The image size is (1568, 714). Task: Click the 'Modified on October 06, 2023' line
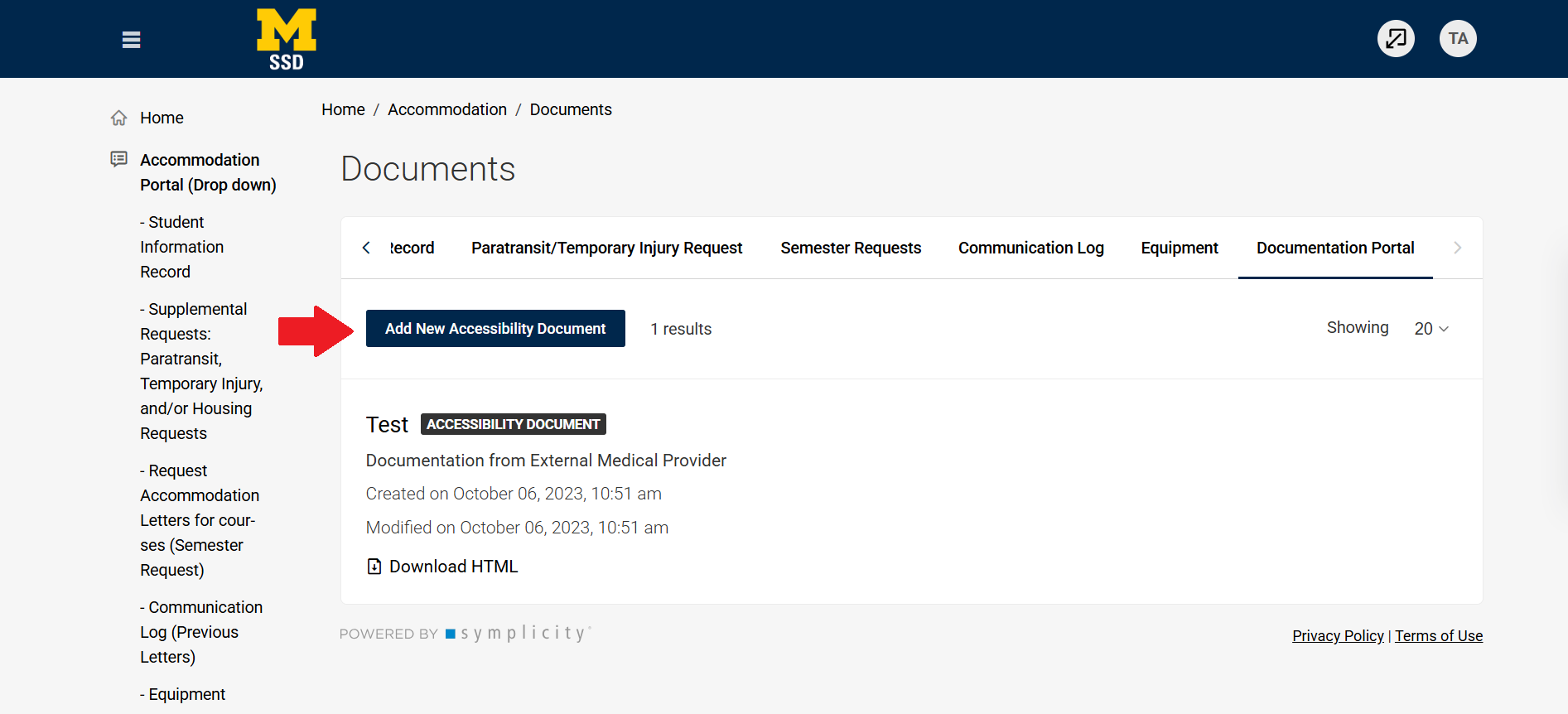coord(517,528)
